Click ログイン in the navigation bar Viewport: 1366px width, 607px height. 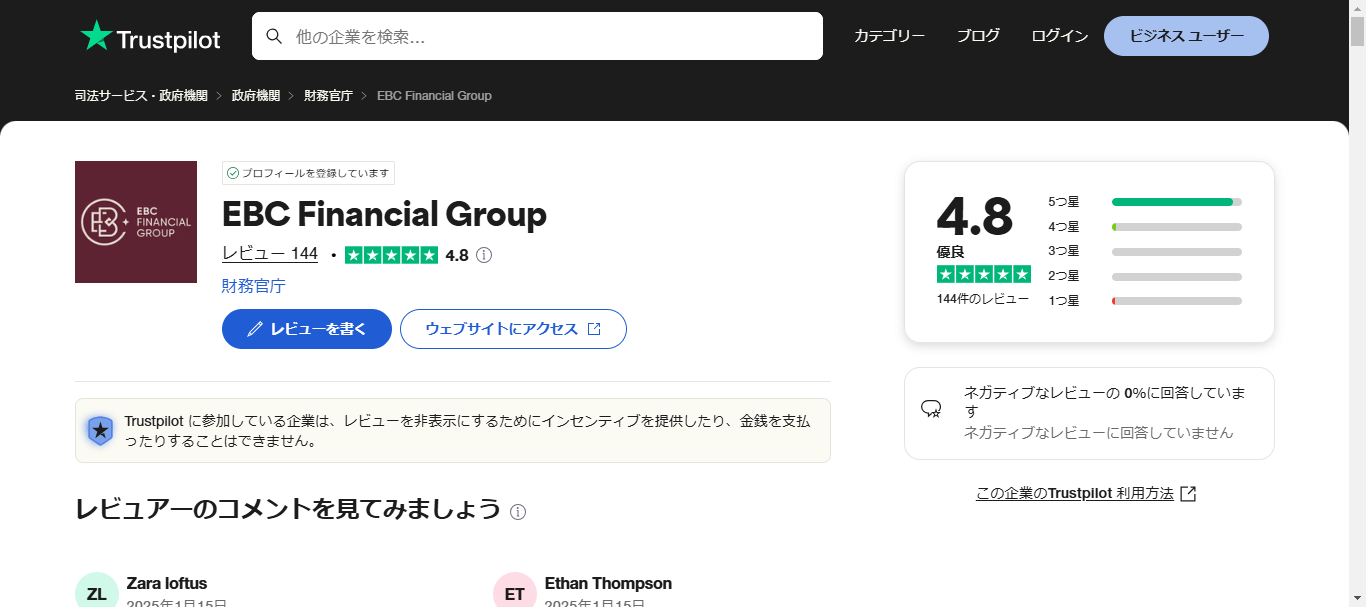click(1058, 35)
